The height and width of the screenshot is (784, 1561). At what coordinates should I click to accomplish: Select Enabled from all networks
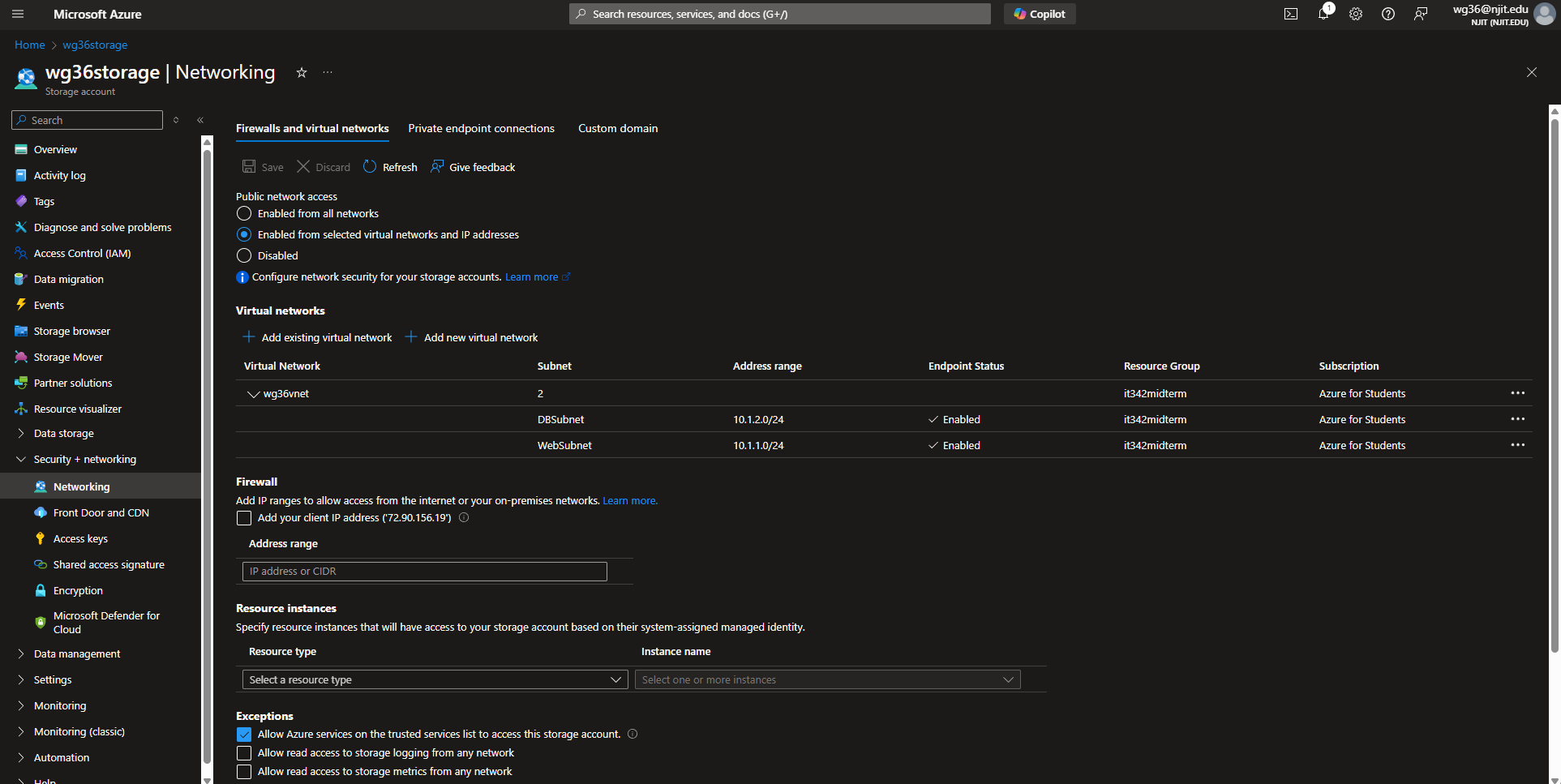pos(244,213)
